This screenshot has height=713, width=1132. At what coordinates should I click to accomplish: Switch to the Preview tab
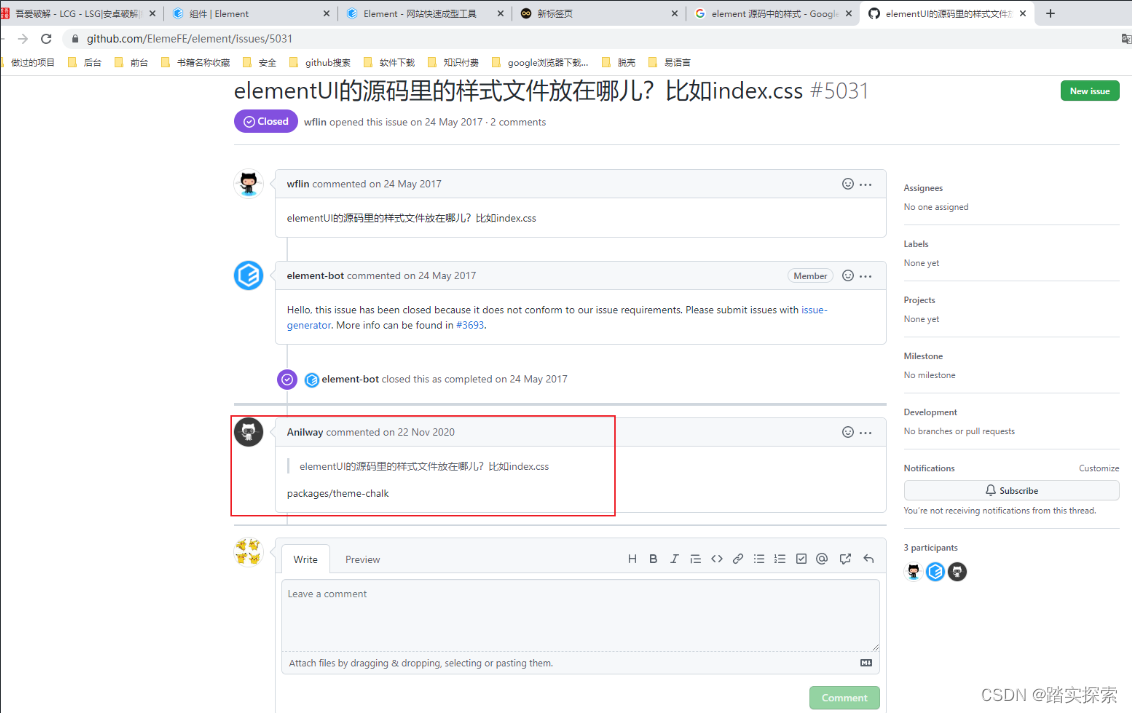[x=362, y=559]
